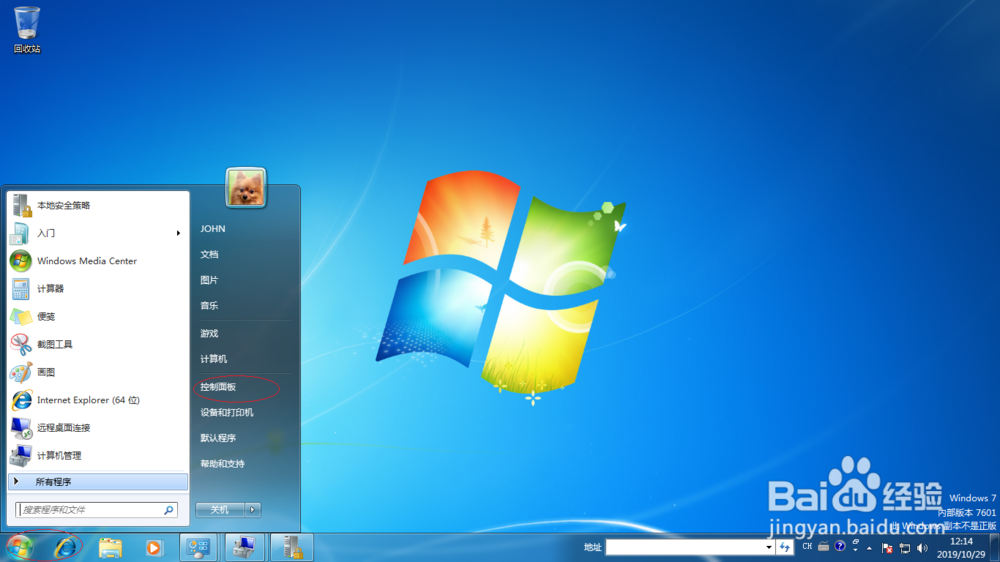Screen dimensions: 1000x562
Task: Switch to Computer Management taskbar window
Action: [x=245, y=547]
